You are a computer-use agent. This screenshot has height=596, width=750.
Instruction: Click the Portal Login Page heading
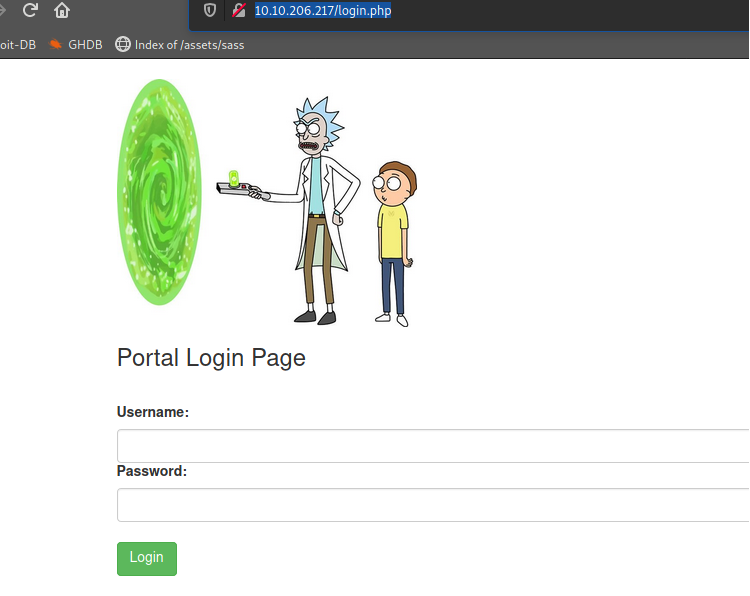click(211, 358)
